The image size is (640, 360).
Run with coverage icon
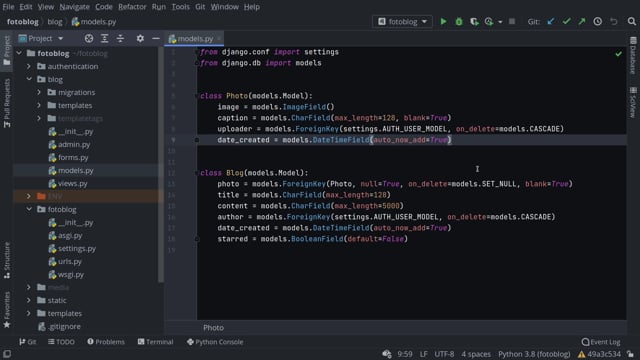pos(474,22)
